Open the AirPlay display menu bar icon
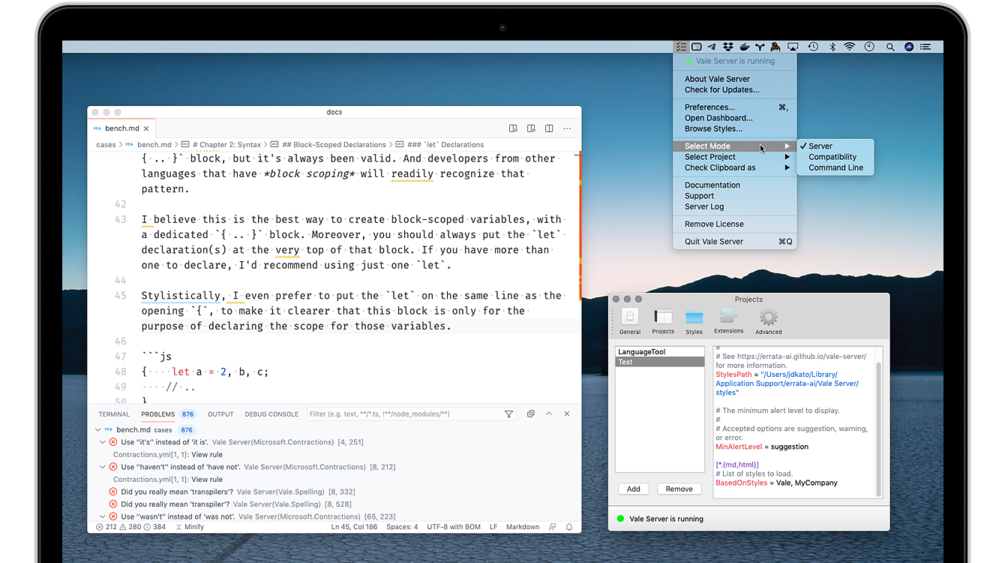Viewport: 1002px width, 563px height. pos(793,47)
